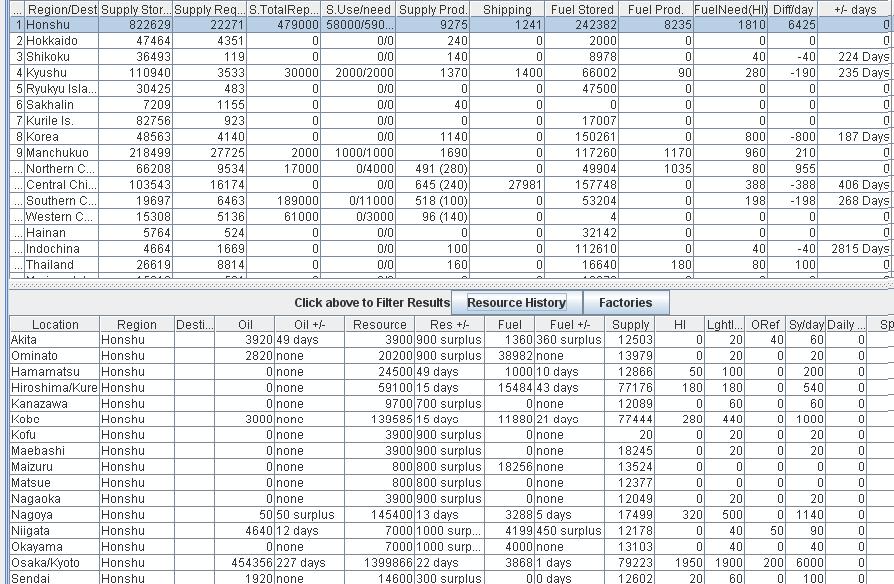The image size is (894, 584).
Task: Select the Hokkaido region row
Action: click(x=450, y=40)
